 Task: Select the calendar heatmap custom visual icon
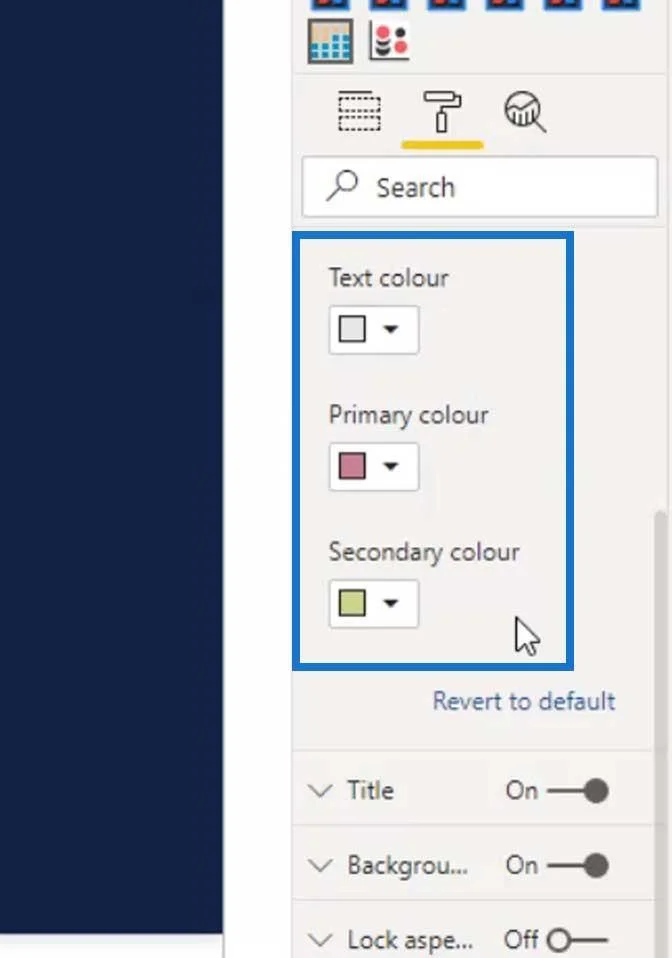click(330, 41)
